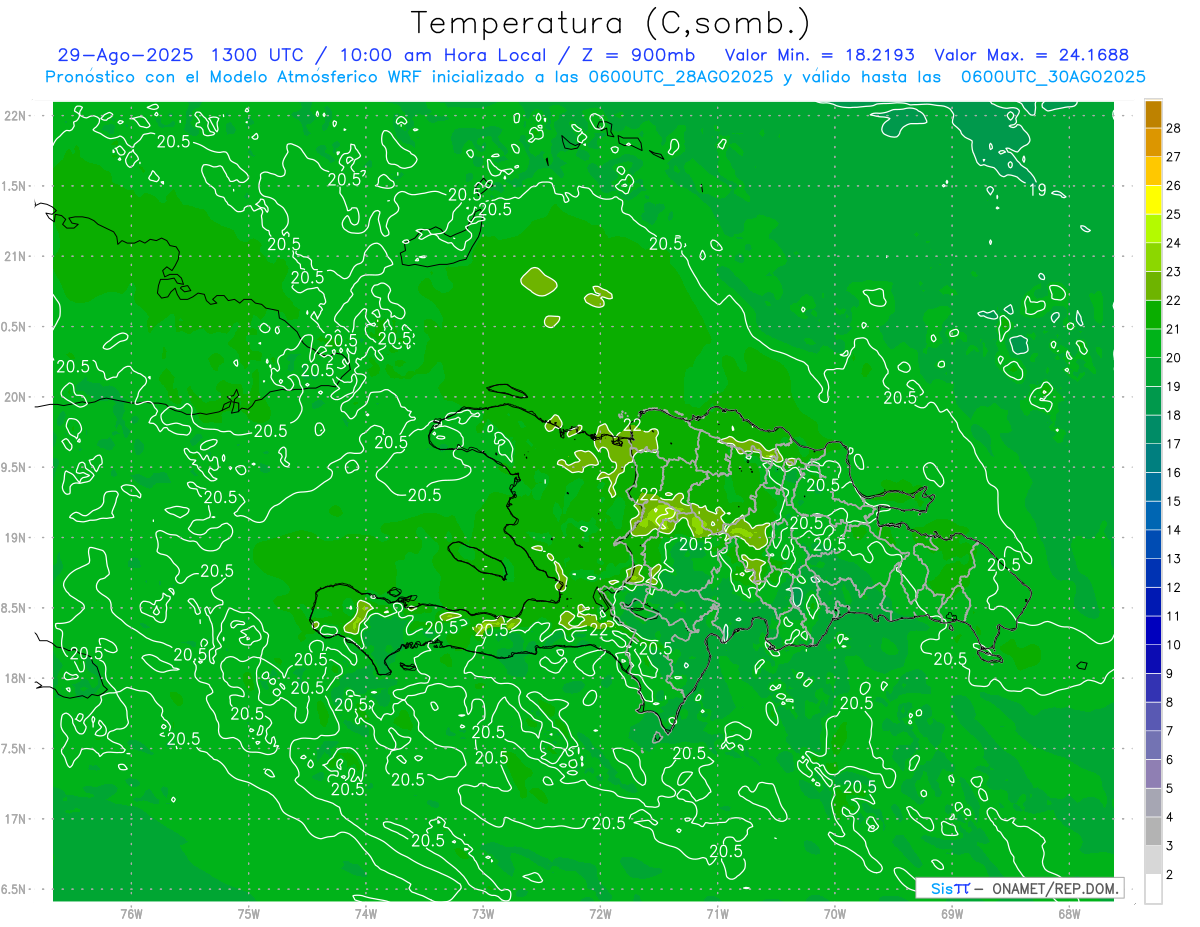
Task: Click the color scale label "10"
Action: (1174, 645)
